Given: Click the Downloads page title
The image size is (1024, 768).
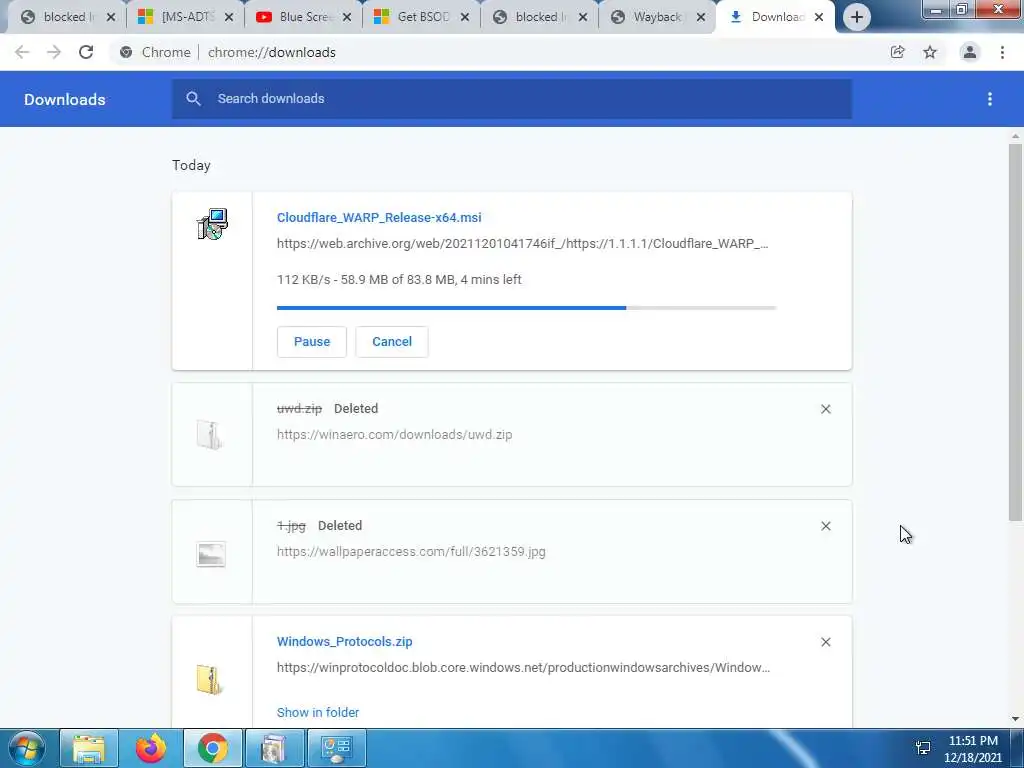Looking at the screenshot, I should 65,99.
